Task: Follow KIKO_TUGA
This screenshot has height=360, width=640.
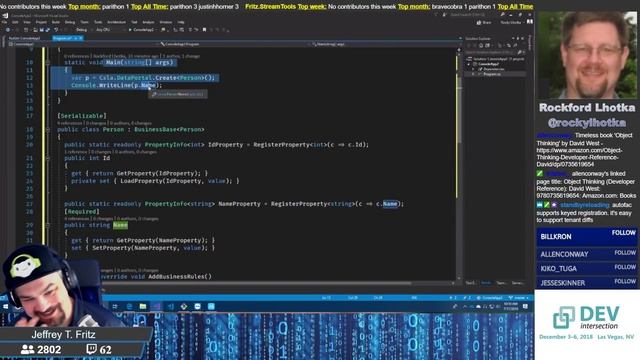Action: click(x=625, y=267)
